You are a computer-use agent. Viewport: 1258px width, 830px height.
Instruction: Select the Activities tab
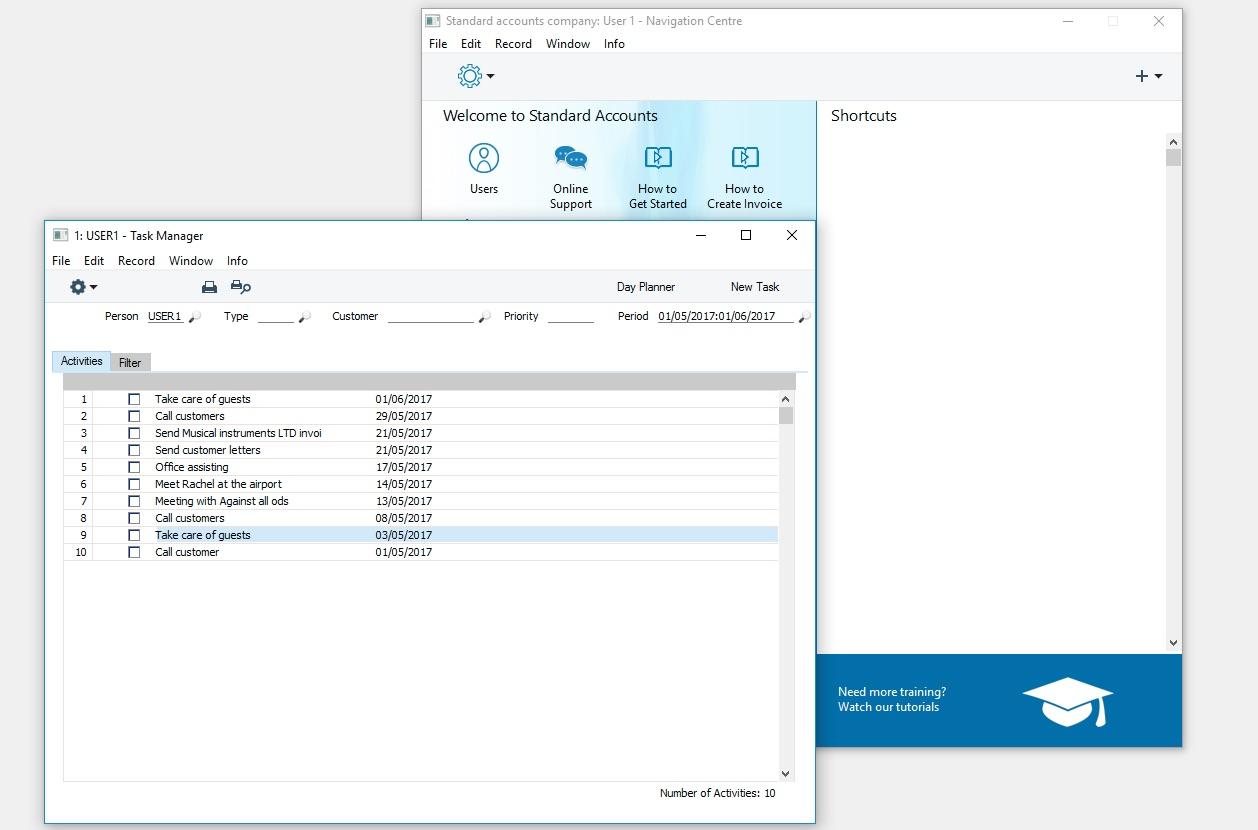click(x=82, y=361)
